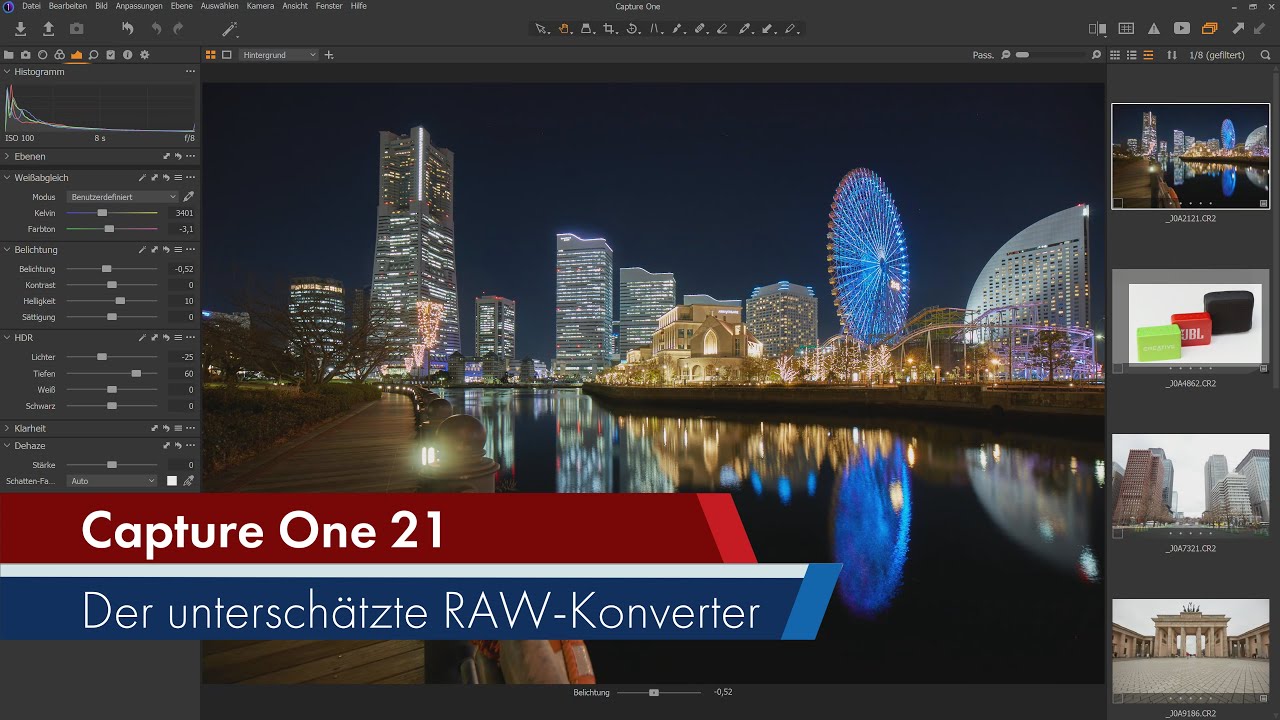Viewport: 1280px width, 720px height.
Task: Select the pointer Select cursor tool
Action: [541, 29]
